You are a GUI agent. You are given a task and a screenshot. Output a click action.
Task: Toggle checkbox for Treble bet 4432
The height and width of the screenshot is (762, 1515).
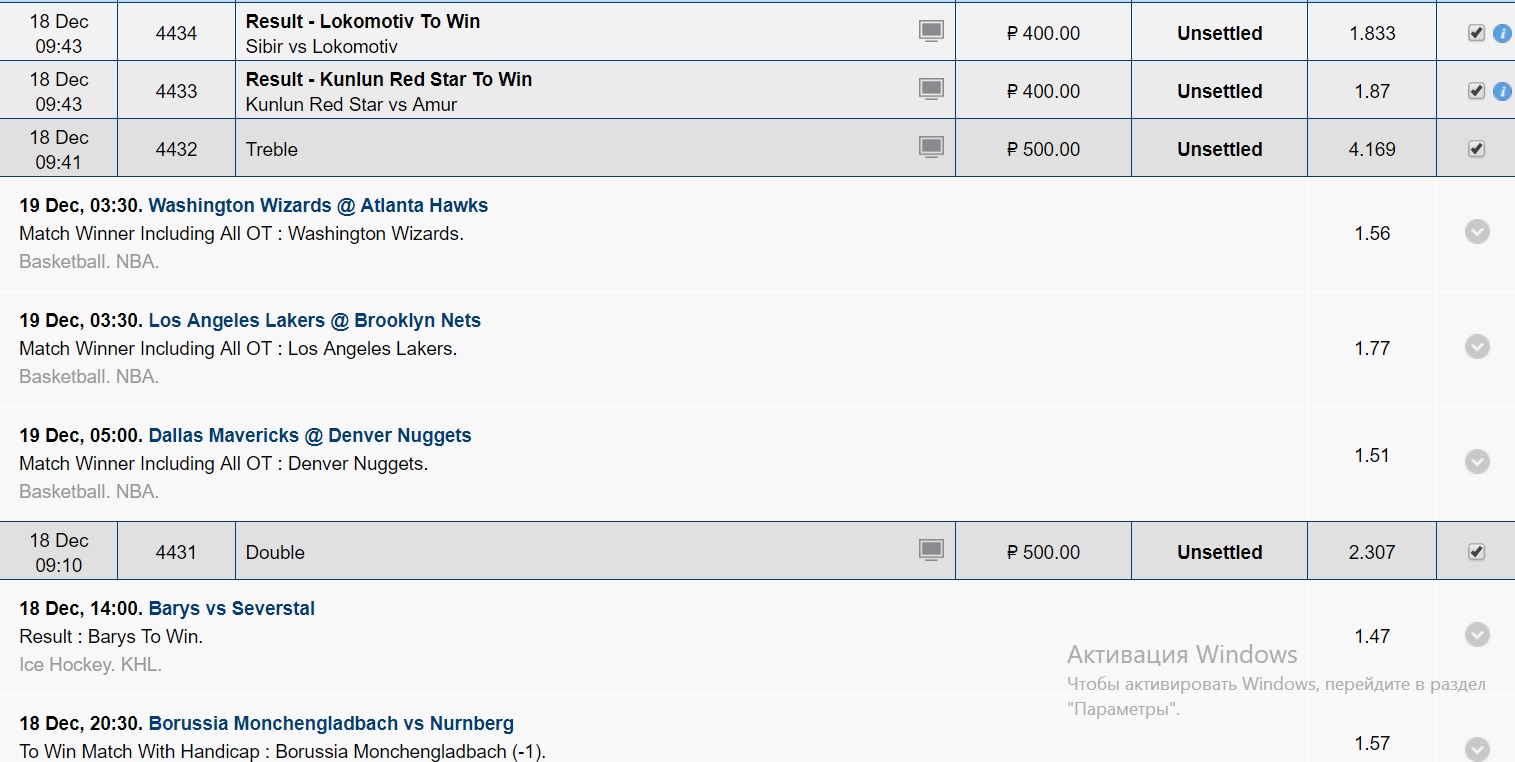click(1476, 149)
